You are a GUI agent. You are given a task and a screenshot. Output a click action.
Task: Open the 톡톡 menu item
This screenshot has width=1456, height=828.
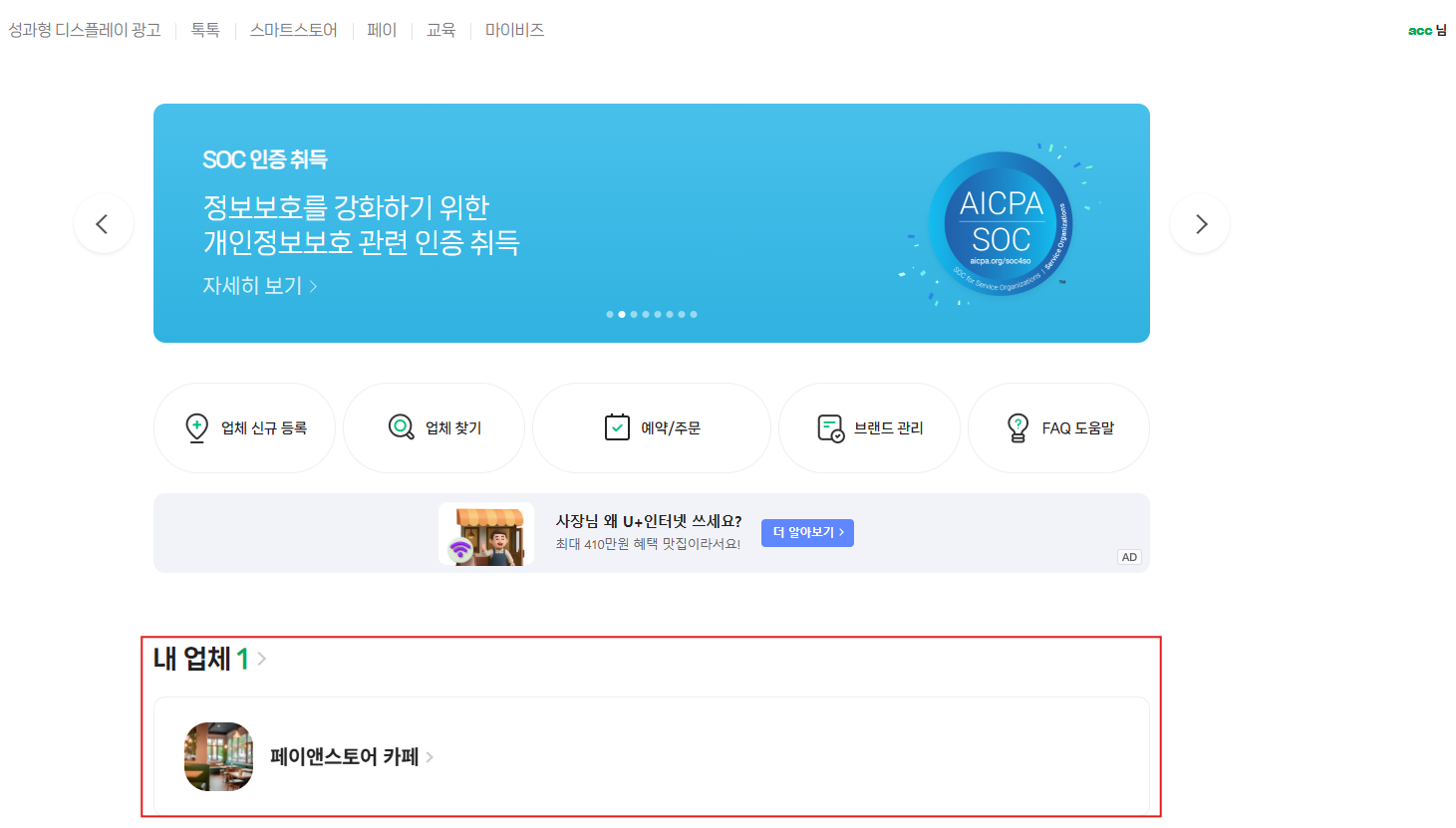205,30
